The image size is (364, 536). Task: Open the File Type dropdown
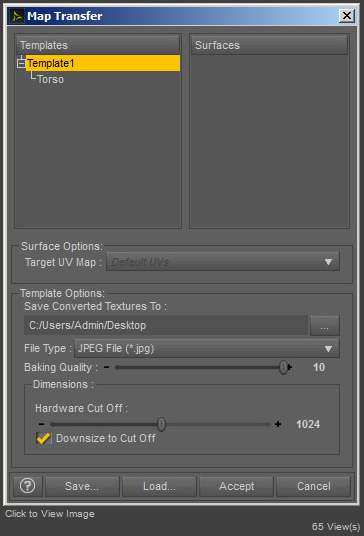tap(207, 348)
